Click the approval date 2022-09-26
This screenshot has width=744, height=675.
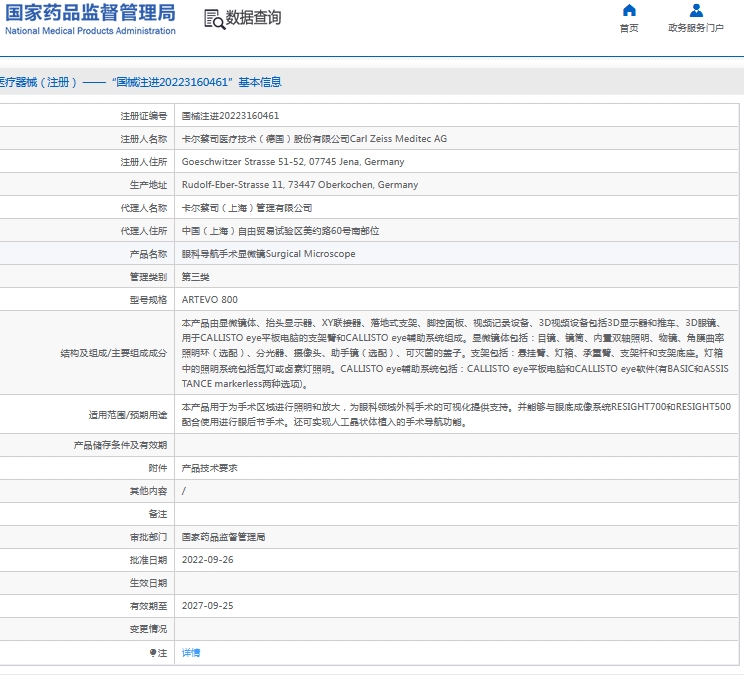click(x=207, y=560)
